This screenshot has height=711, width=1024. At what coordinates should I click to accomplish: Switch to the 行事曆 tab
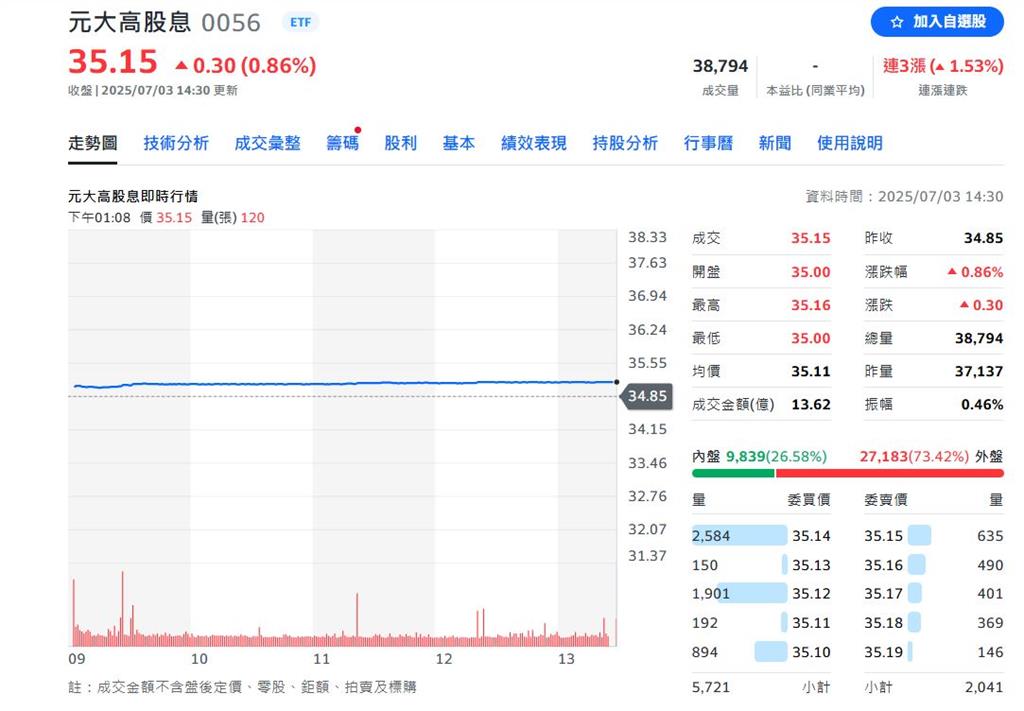(x=708, y=143)
